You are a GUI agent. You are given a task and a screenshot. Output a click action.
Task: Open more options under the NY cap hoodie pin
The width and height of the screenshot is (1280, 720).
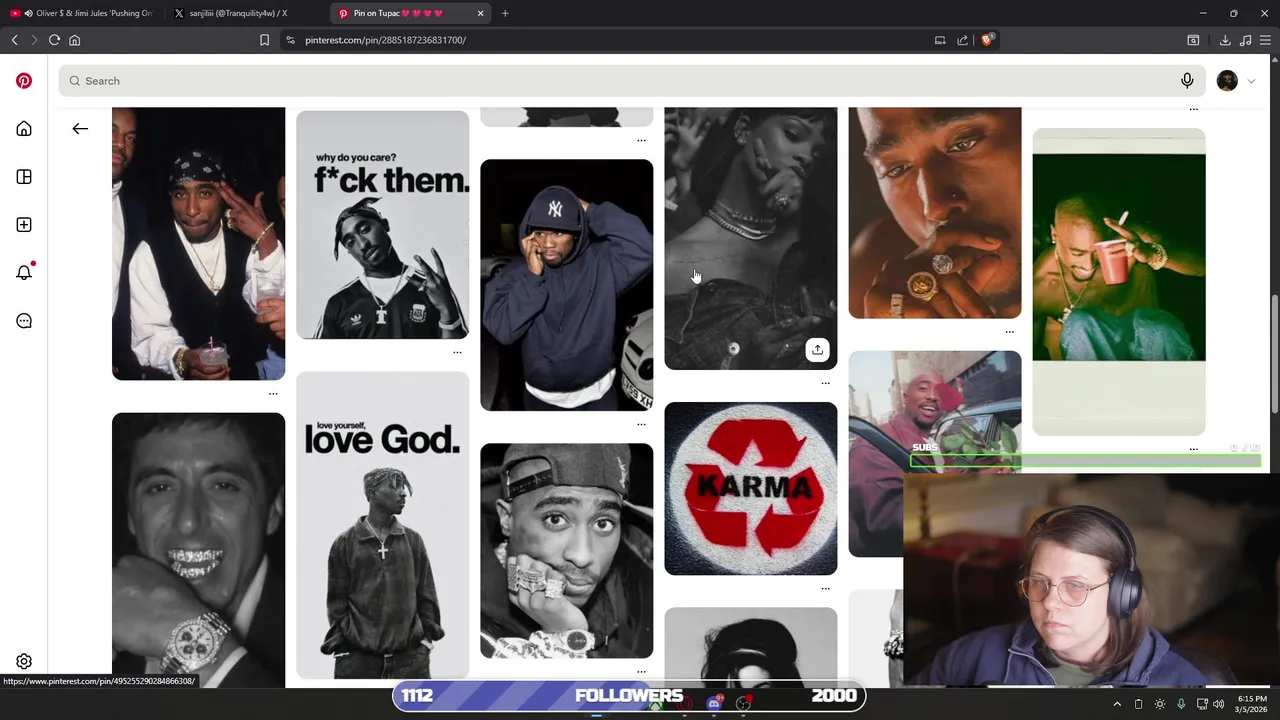[x=641, y=424]
